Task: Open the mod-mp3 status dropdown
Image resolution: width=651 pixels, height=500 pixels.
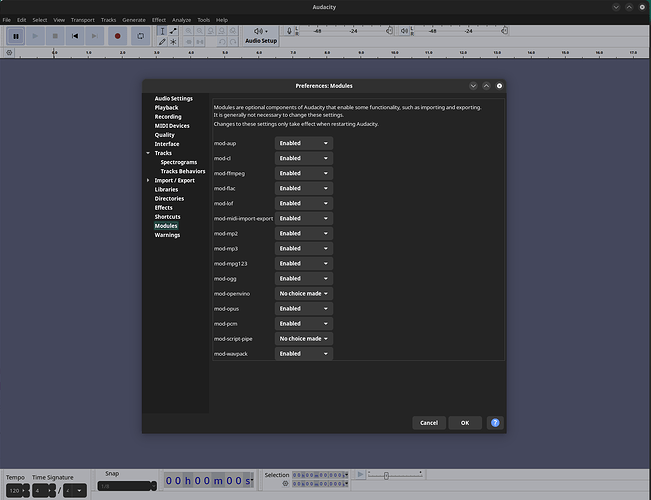Action: coord(303,248)
